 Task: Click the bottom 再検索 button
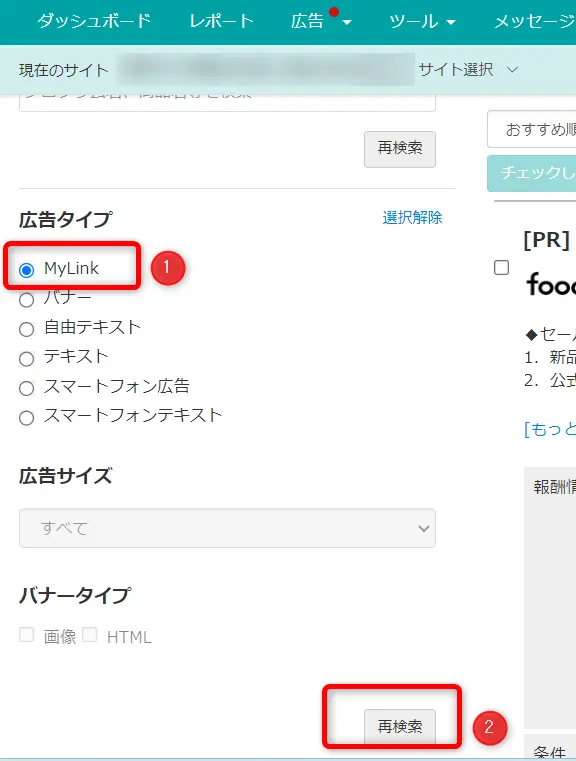400,727
